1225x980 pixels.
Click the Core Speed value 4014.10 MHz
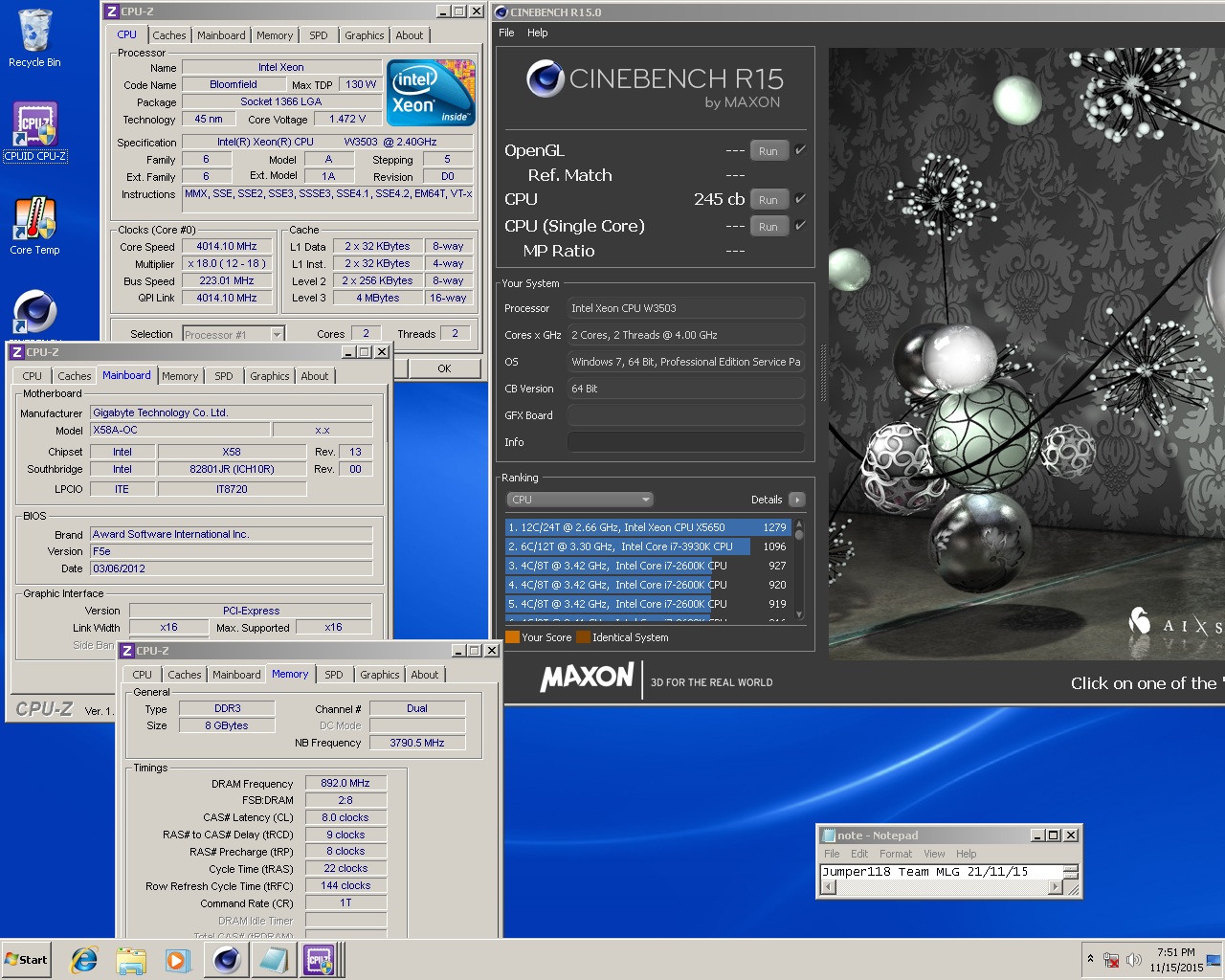pos(227,246)
